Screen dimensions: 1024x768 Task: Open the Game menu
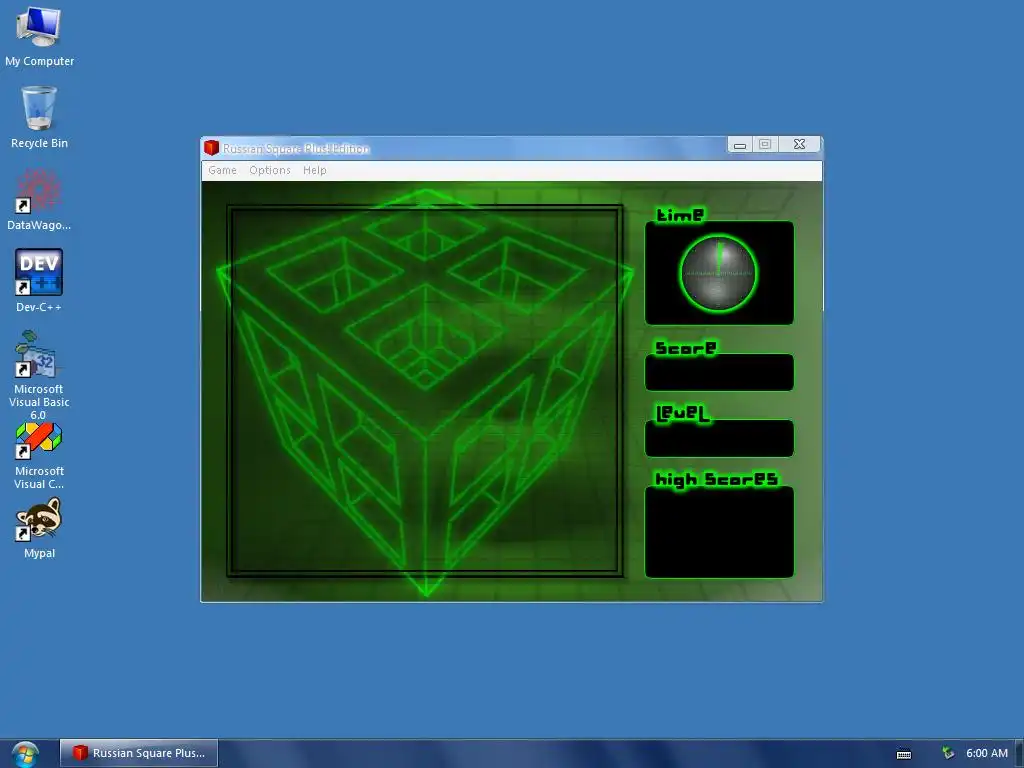pyautogui.click(x=222, y=170)
